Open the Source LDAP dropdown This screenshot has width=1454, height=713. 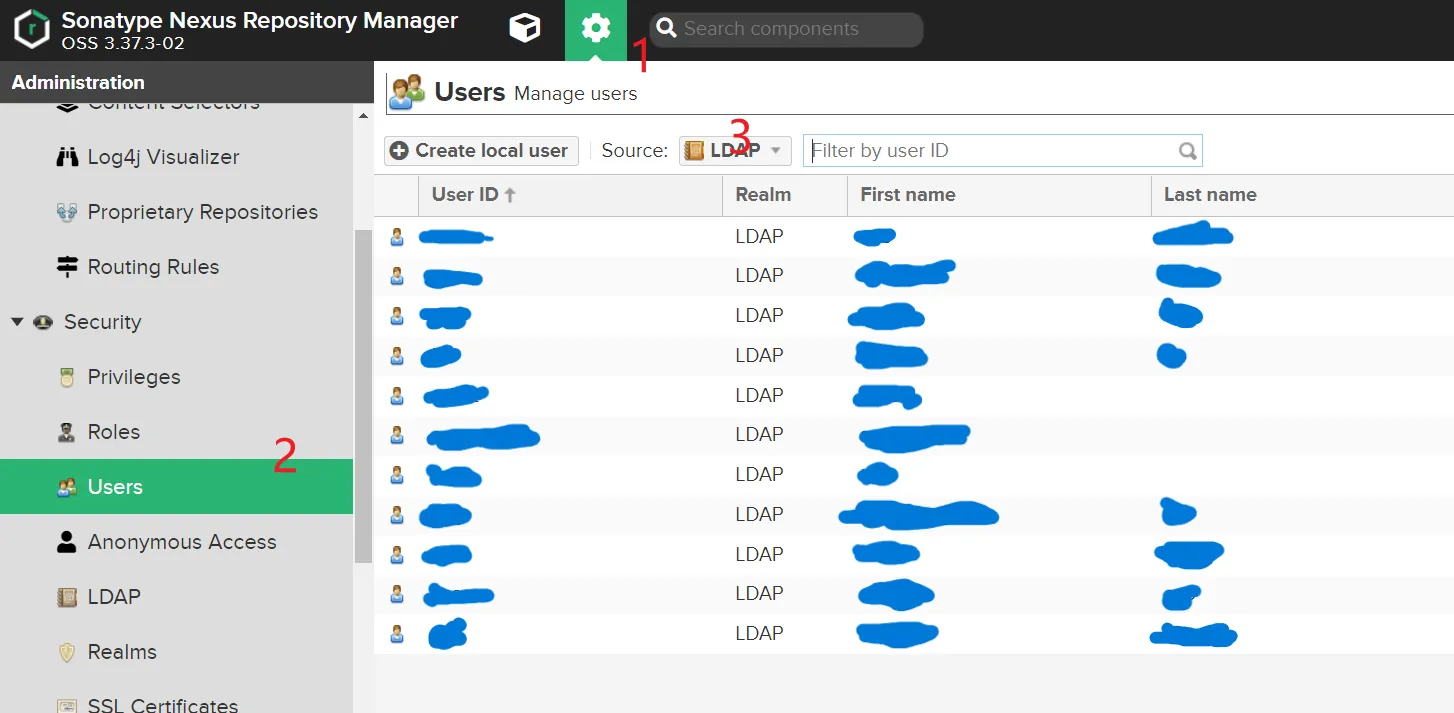coord(734,150)
